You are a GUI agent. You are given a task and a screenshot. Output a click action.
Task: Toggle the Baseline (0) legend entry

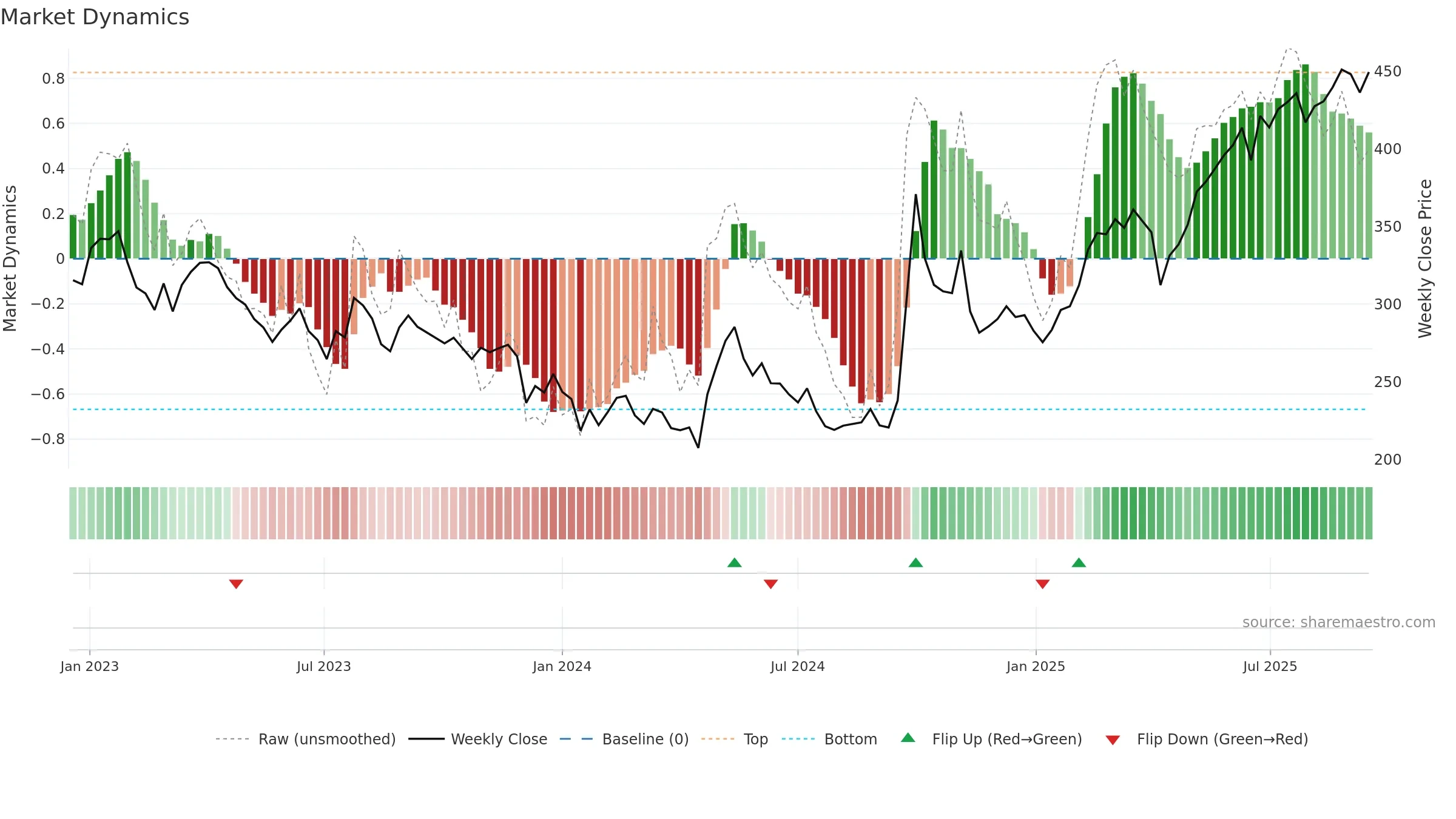(x=624, y=739)
